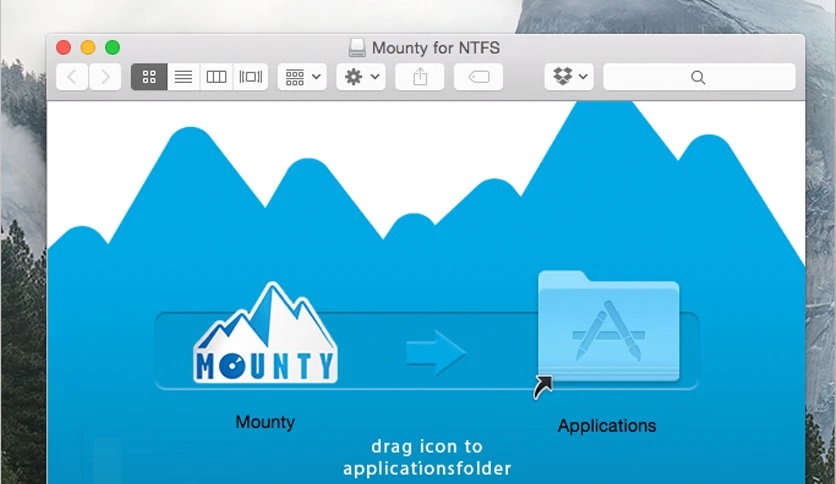Viewport: 836px width, 484px height.
Task: Click the disk icon in title bar
Action: pyautogui.click(x=357, y=47)
